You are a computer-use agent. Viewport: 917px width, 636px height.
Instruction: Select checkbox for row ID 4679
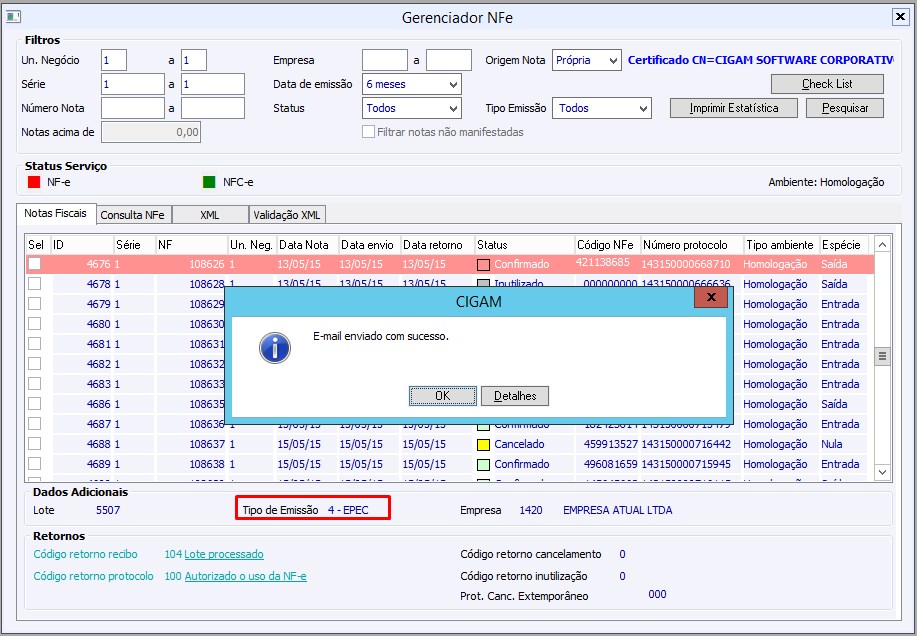(35, 303)
